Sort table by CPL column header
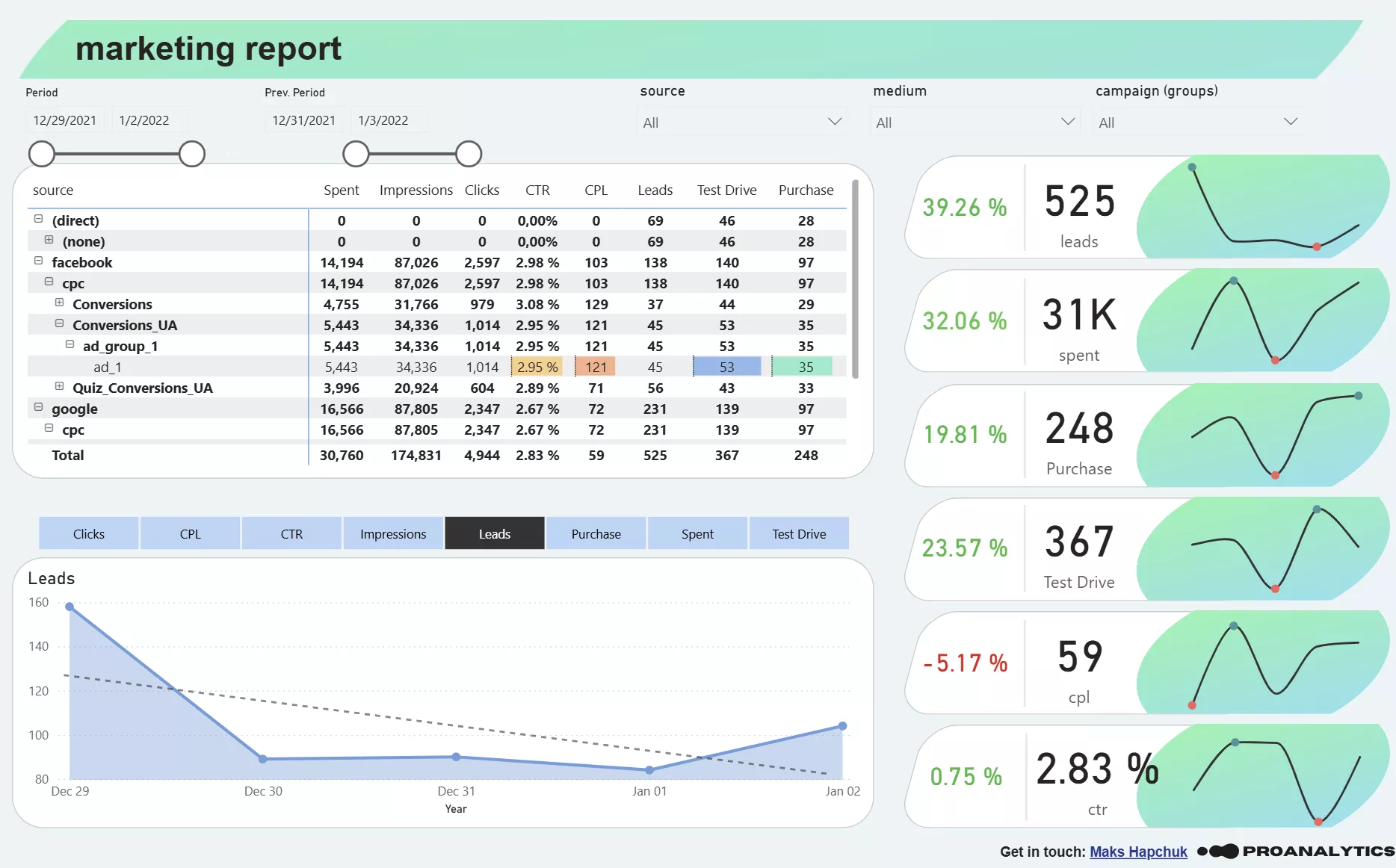 tap(596, 190)
